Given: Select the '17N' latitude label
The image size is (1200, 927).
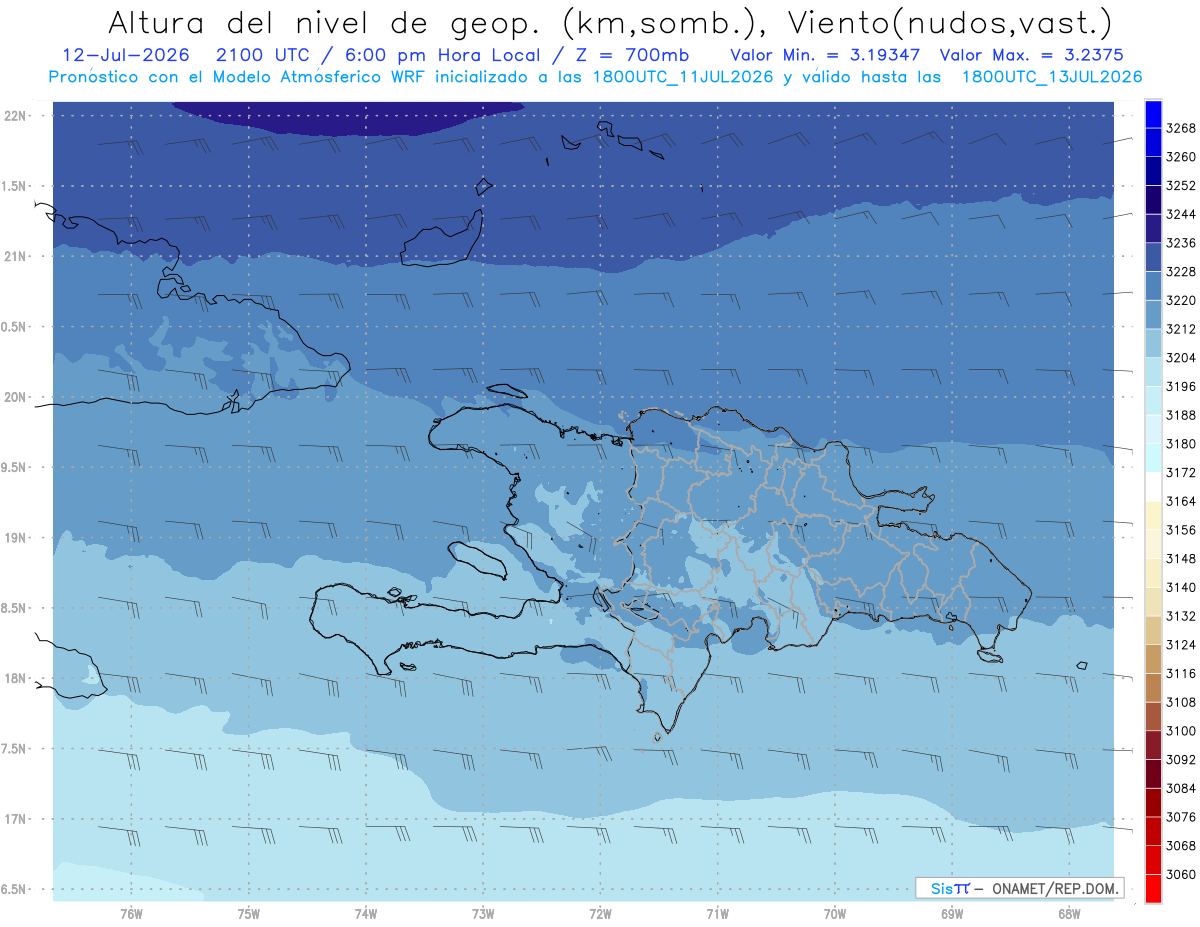Looking at the screenshot, I should [x=14, y=819].
